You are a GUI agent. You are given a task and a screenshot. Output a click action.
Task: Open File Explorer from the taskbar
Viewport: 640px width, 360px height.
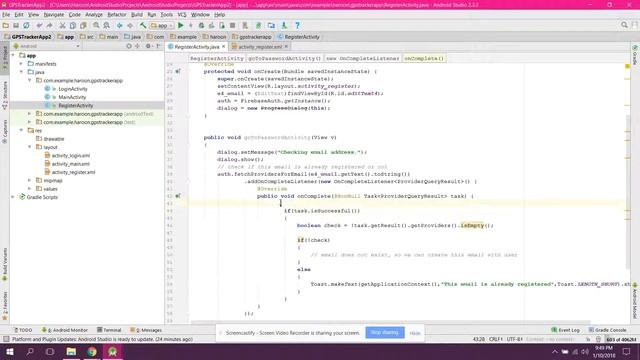coord(71,351)
